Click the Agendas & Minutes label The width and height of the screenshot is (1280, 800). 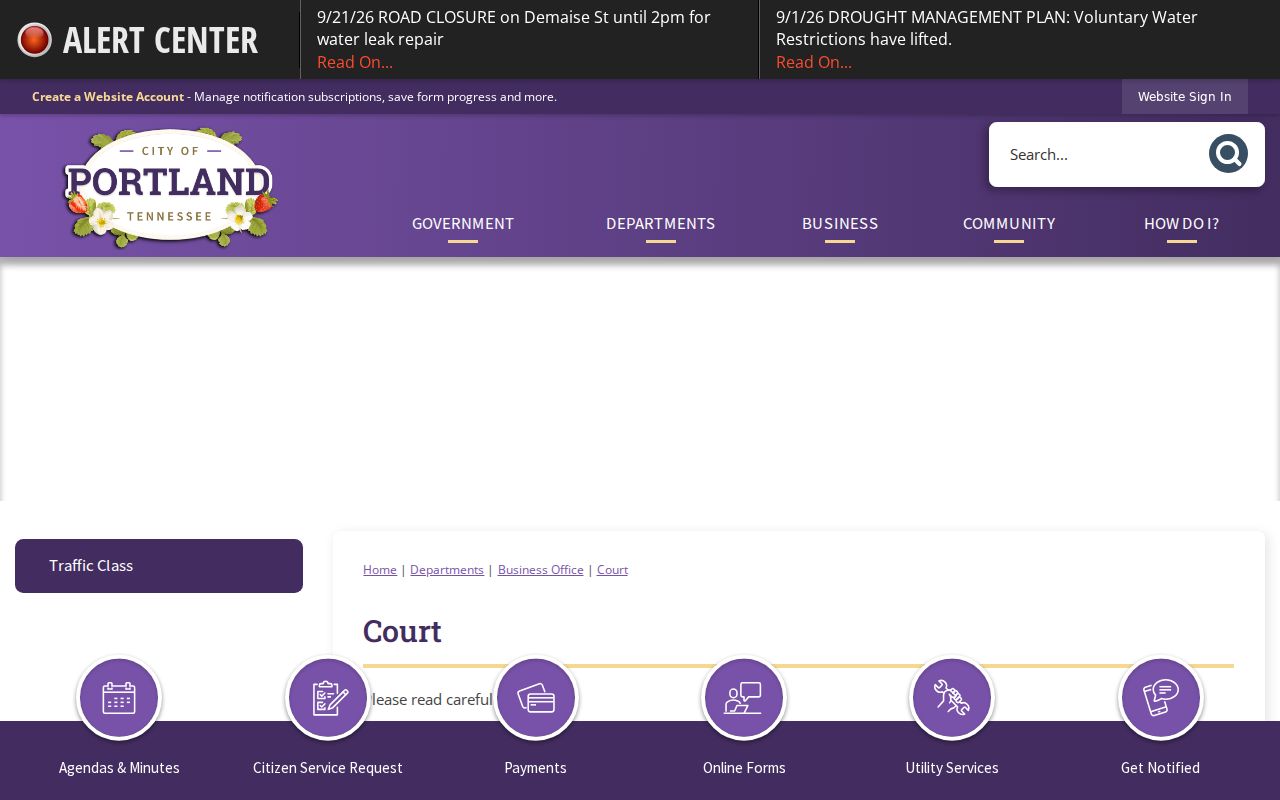119,768
